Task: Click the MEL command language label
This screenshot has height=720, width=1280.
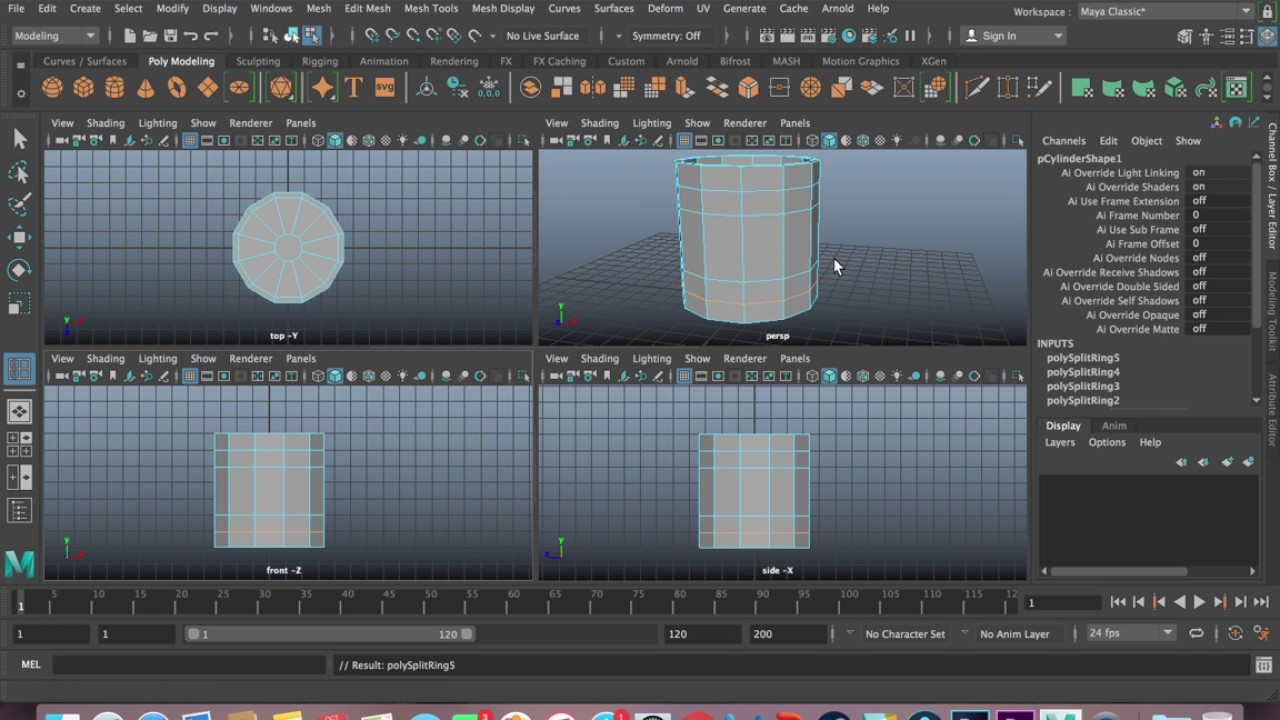Action: tap(31, 665)
